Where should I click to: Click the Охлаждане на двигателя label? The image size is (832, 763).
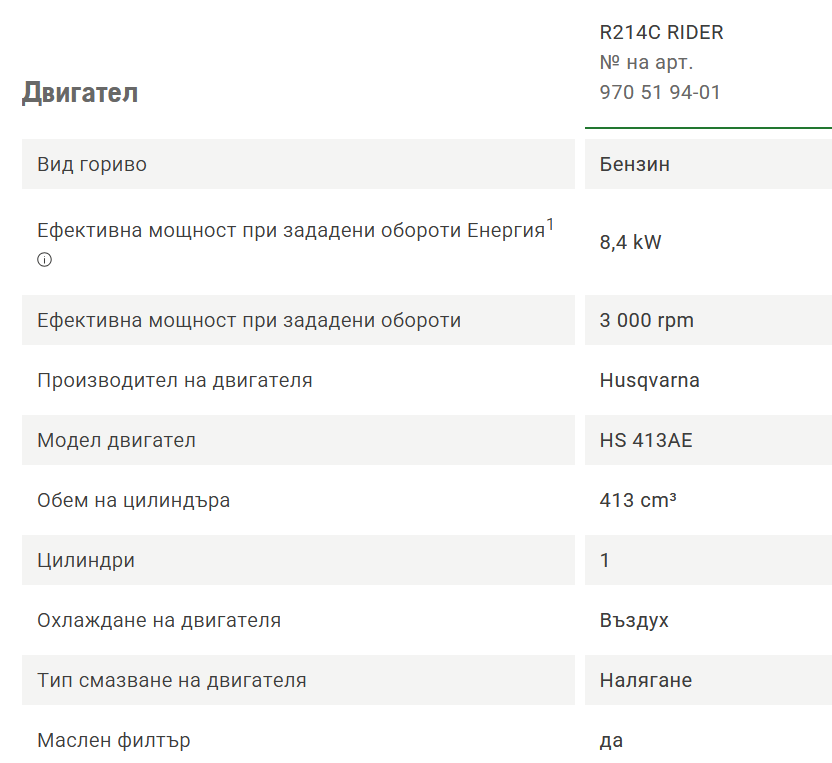(159, 620)
